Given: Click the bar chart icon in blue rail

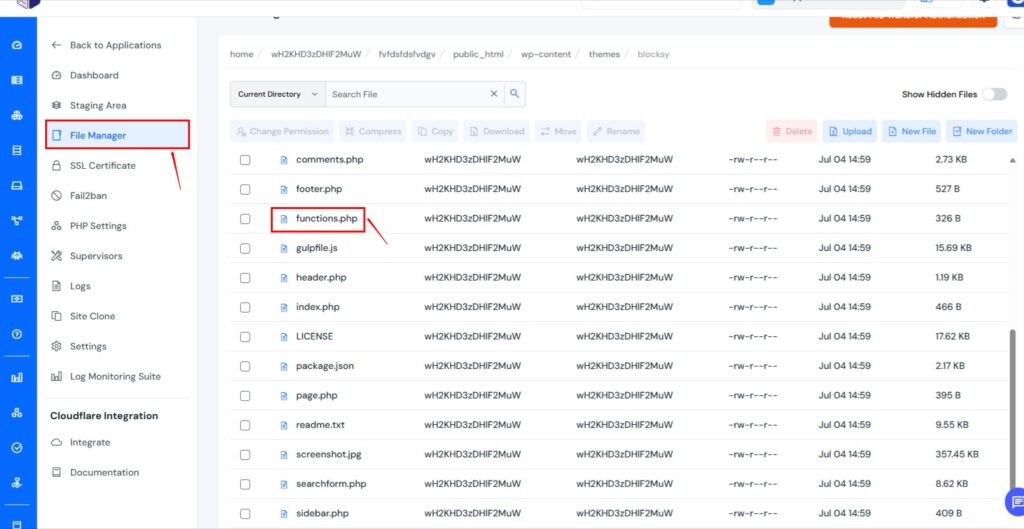Looking at the screenshot, I should pos(18,377).
